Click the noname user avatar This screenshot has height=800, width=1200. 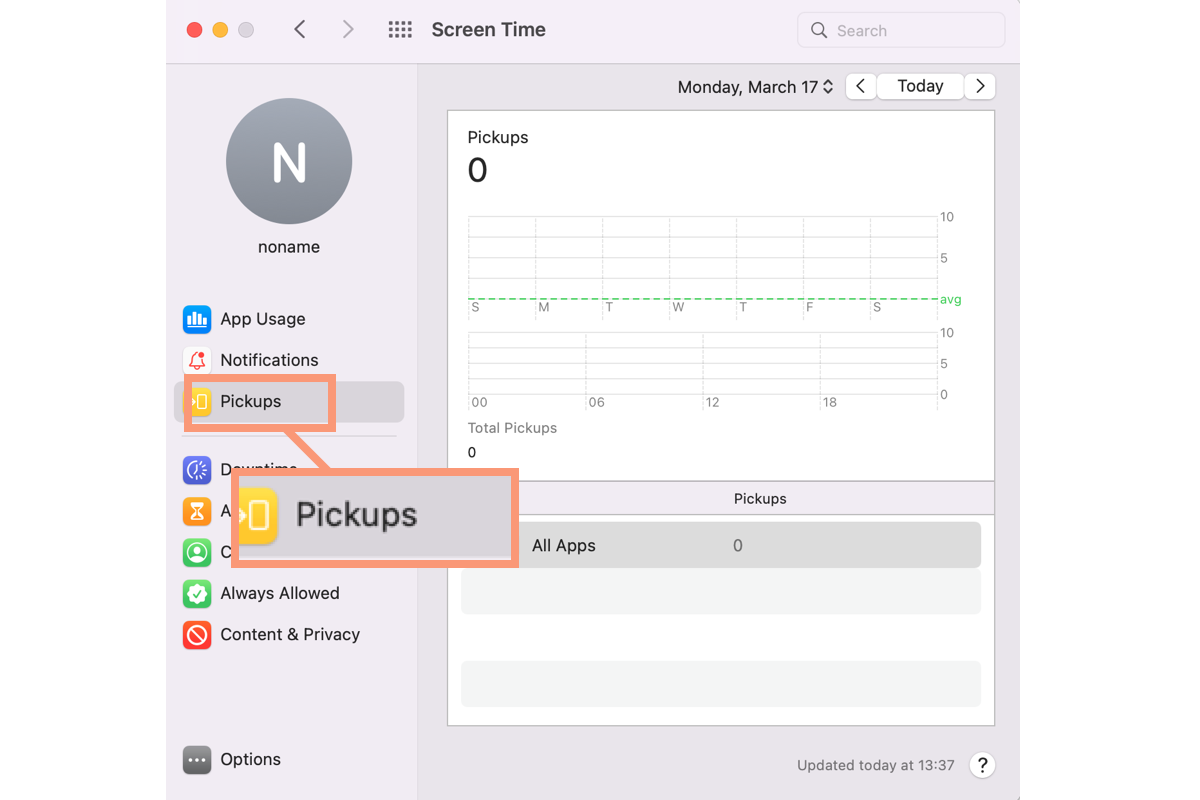[289, 161]
